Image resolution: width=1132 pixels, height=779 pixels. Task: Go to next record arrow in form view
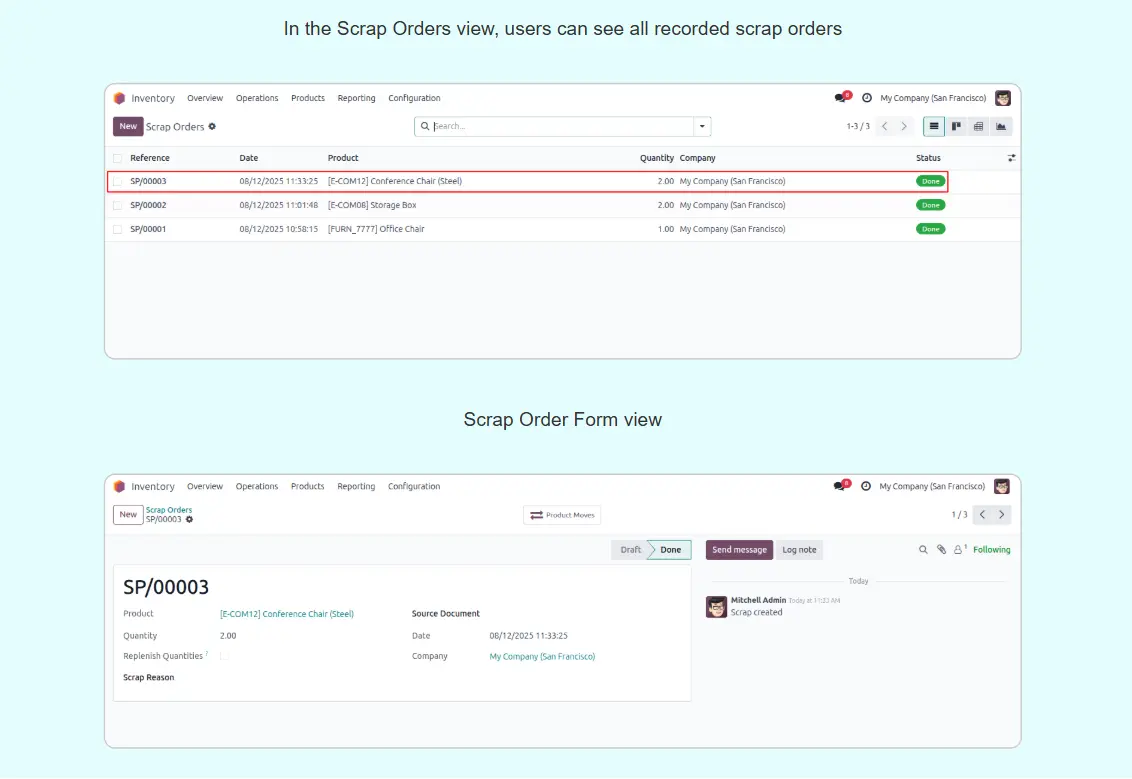point(1002,515)
